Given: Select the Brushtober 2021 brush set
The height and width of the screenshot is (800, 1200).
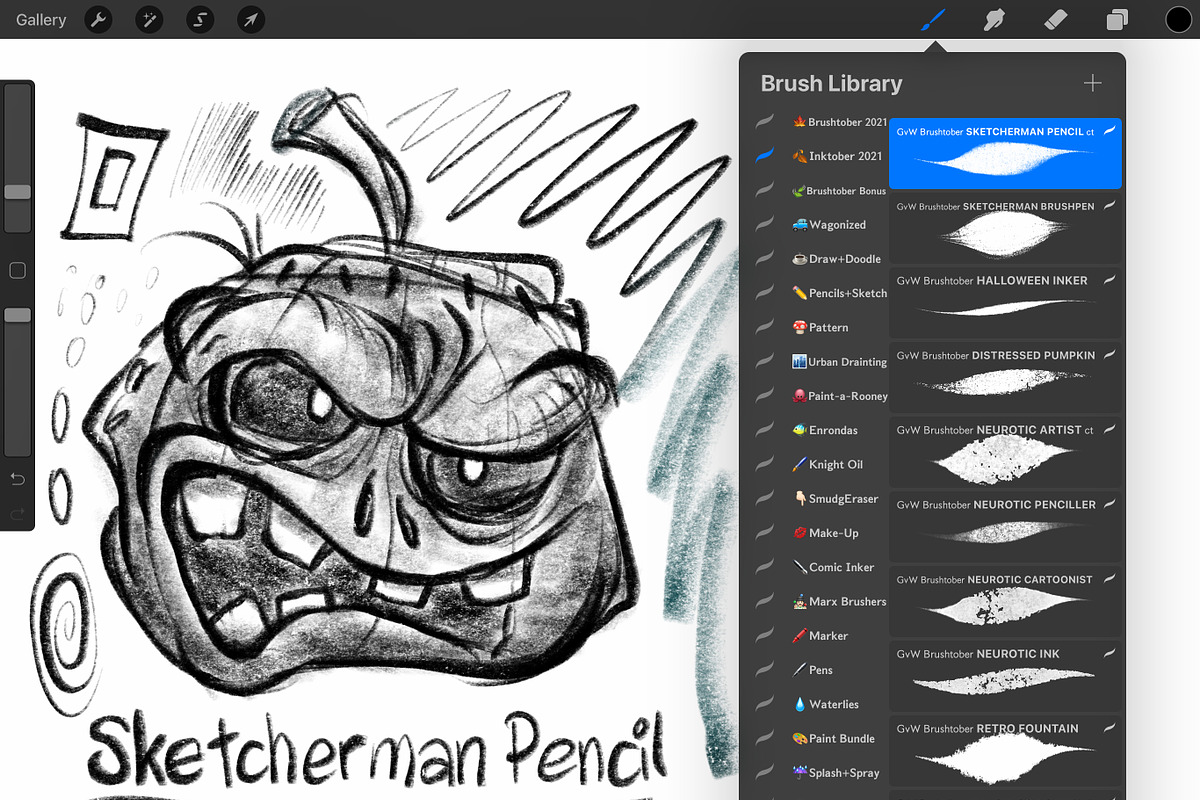Looking at the screenshot, I should 839,122.
